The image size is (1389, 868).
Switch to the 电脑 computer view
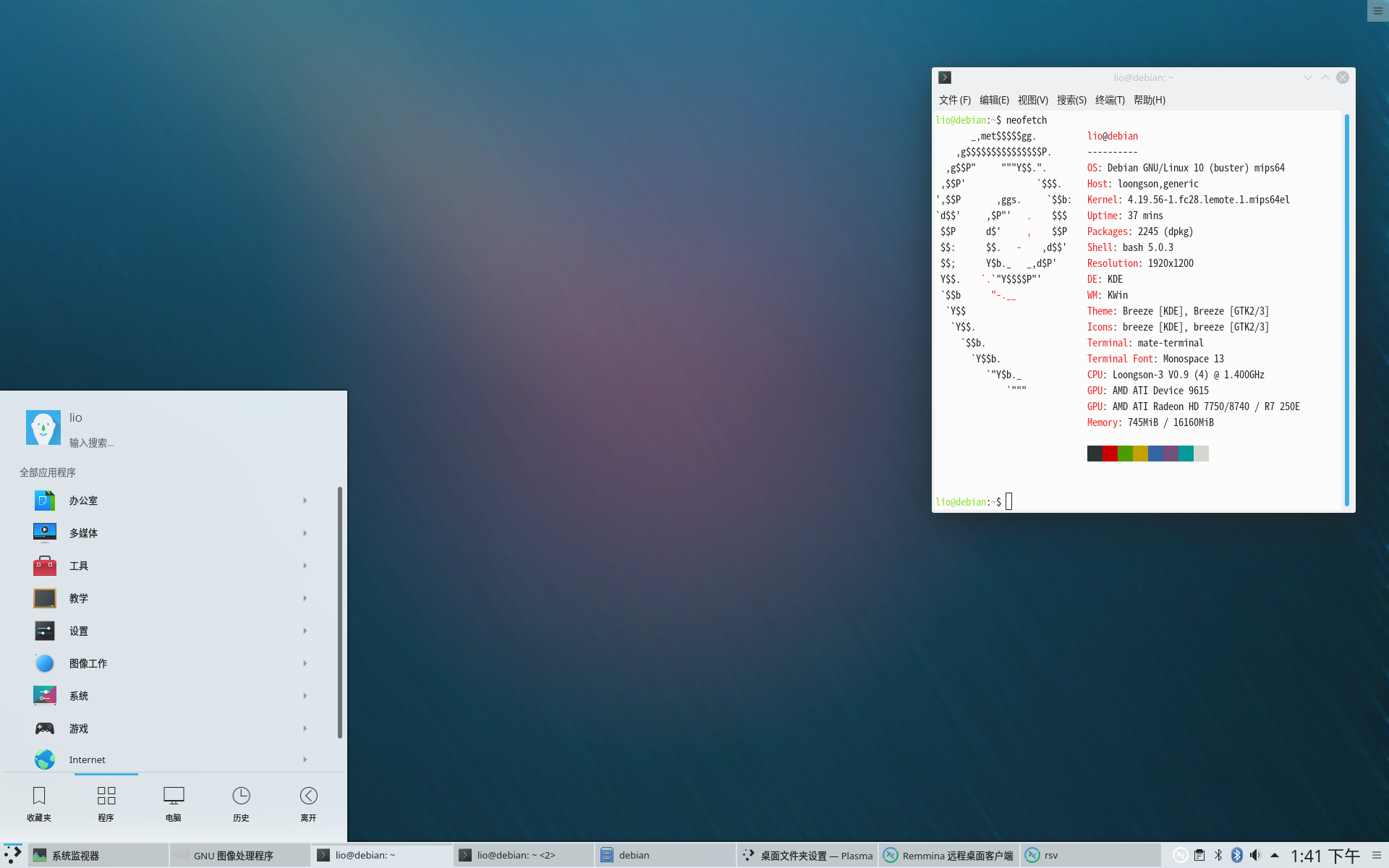click(x=174, y=803)
